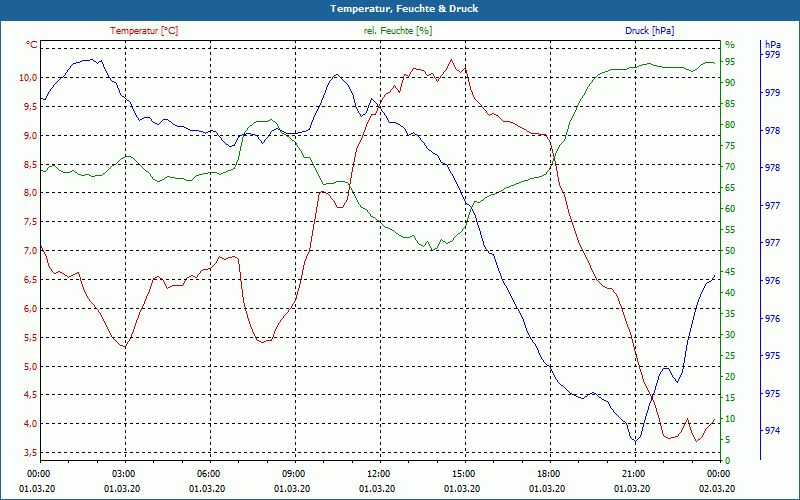
Task: Click the '10,0' temperature axis value
Action: coord(29,78)
